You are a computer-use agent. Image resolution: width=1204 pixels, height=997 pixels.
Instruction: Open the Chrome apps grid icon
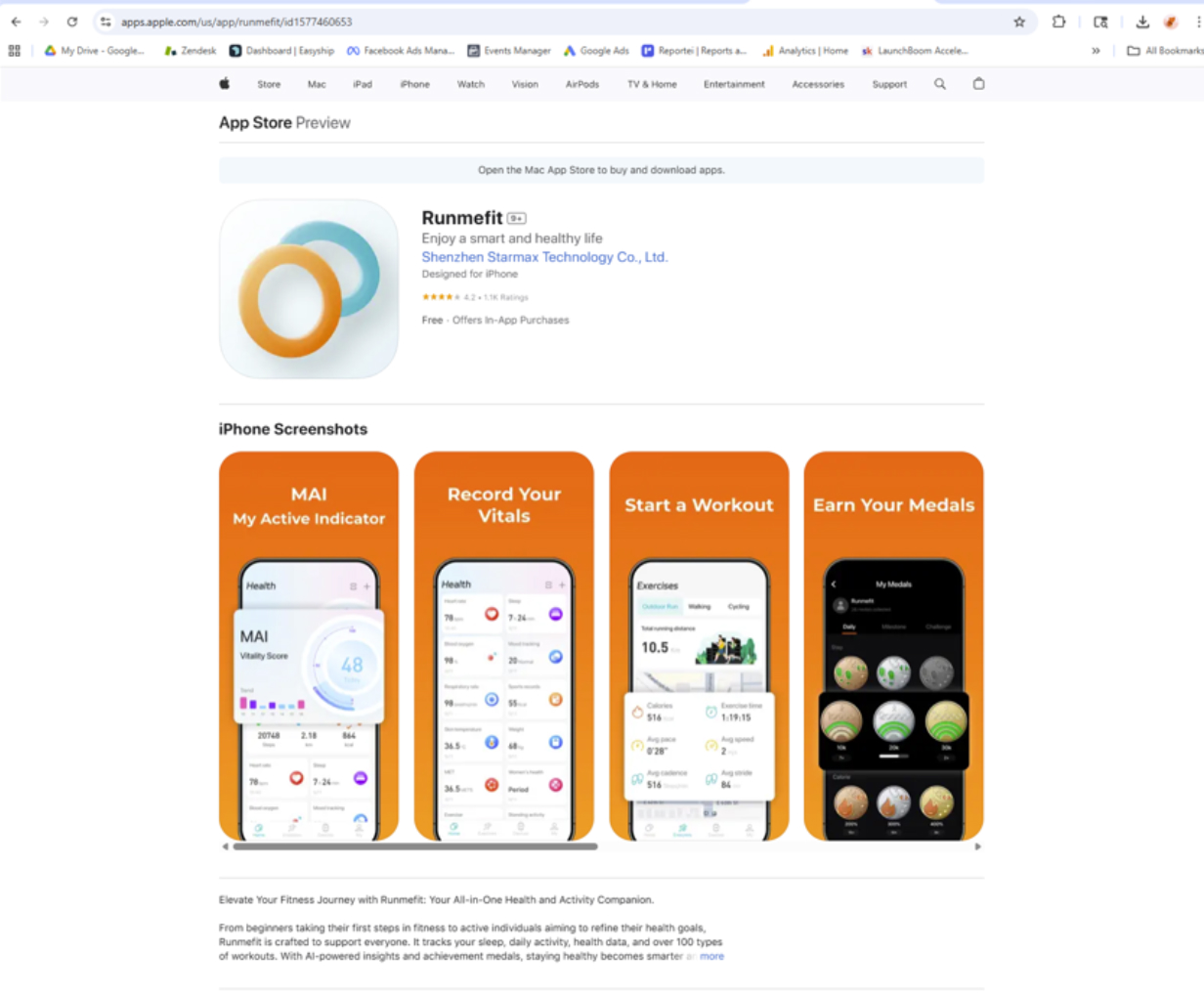click(15, 51)
